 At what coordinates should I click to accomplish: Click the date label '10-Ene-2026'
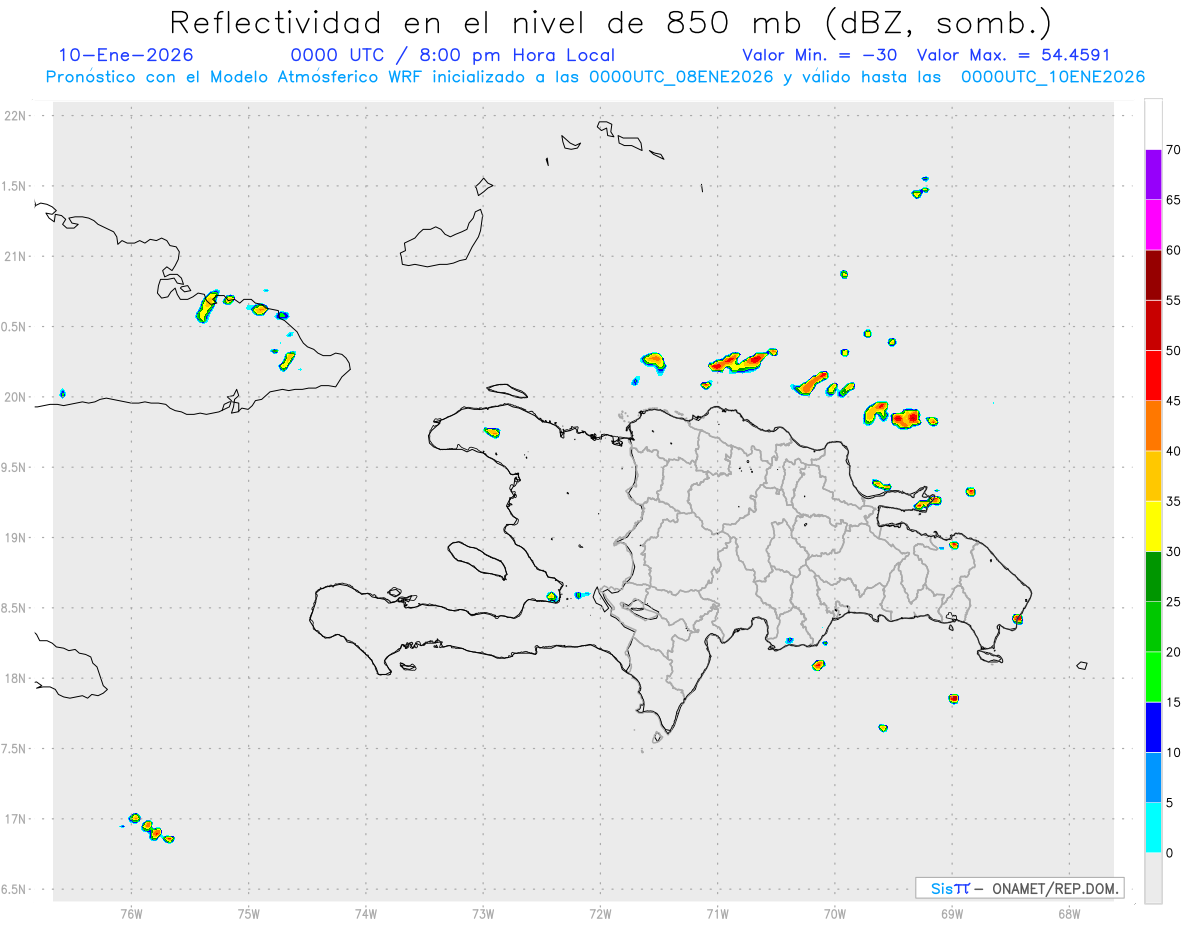(126, 55)
